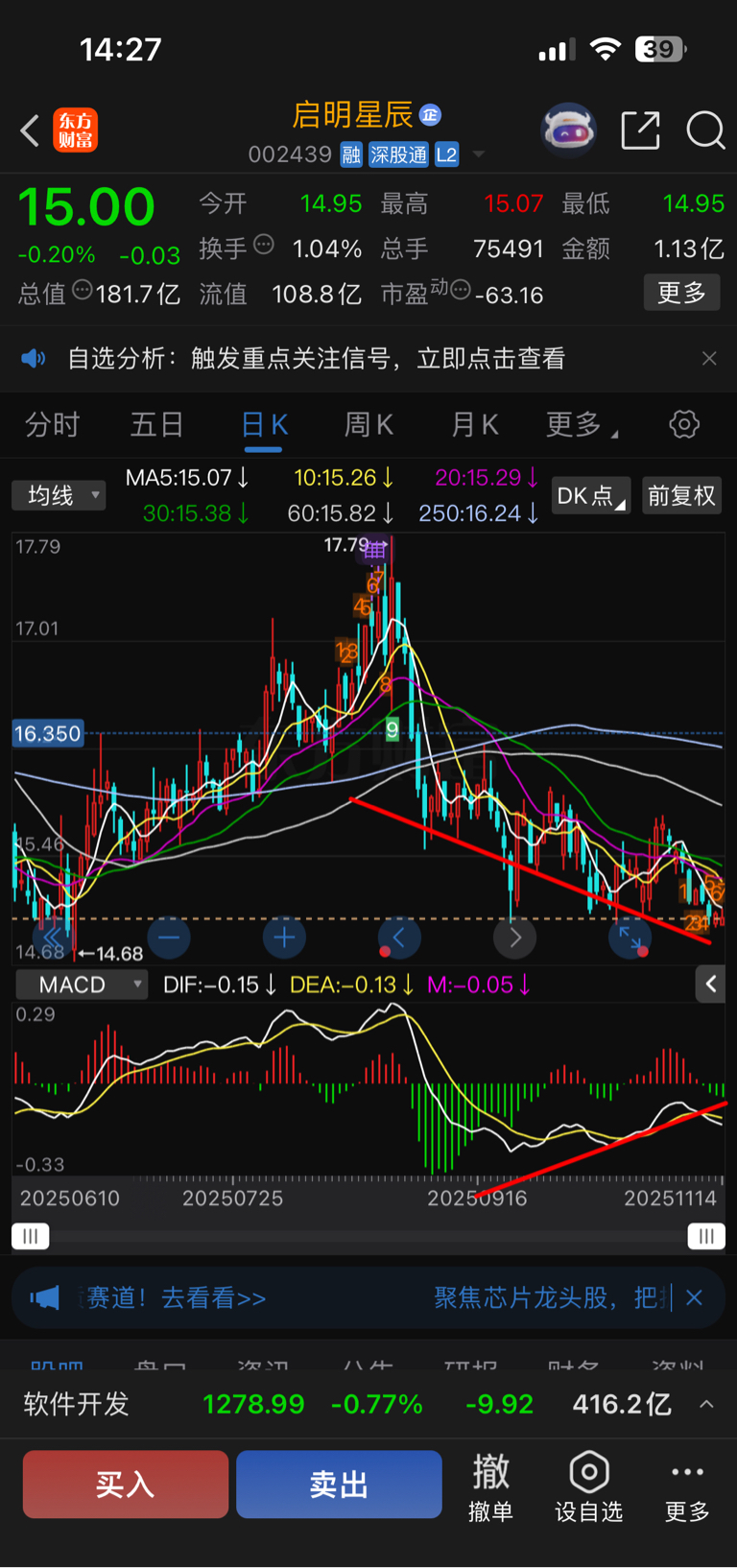This screenshot has width=737, height=1568.
Task: Click the 卖出 sell button
Action: pos(339,1485)
